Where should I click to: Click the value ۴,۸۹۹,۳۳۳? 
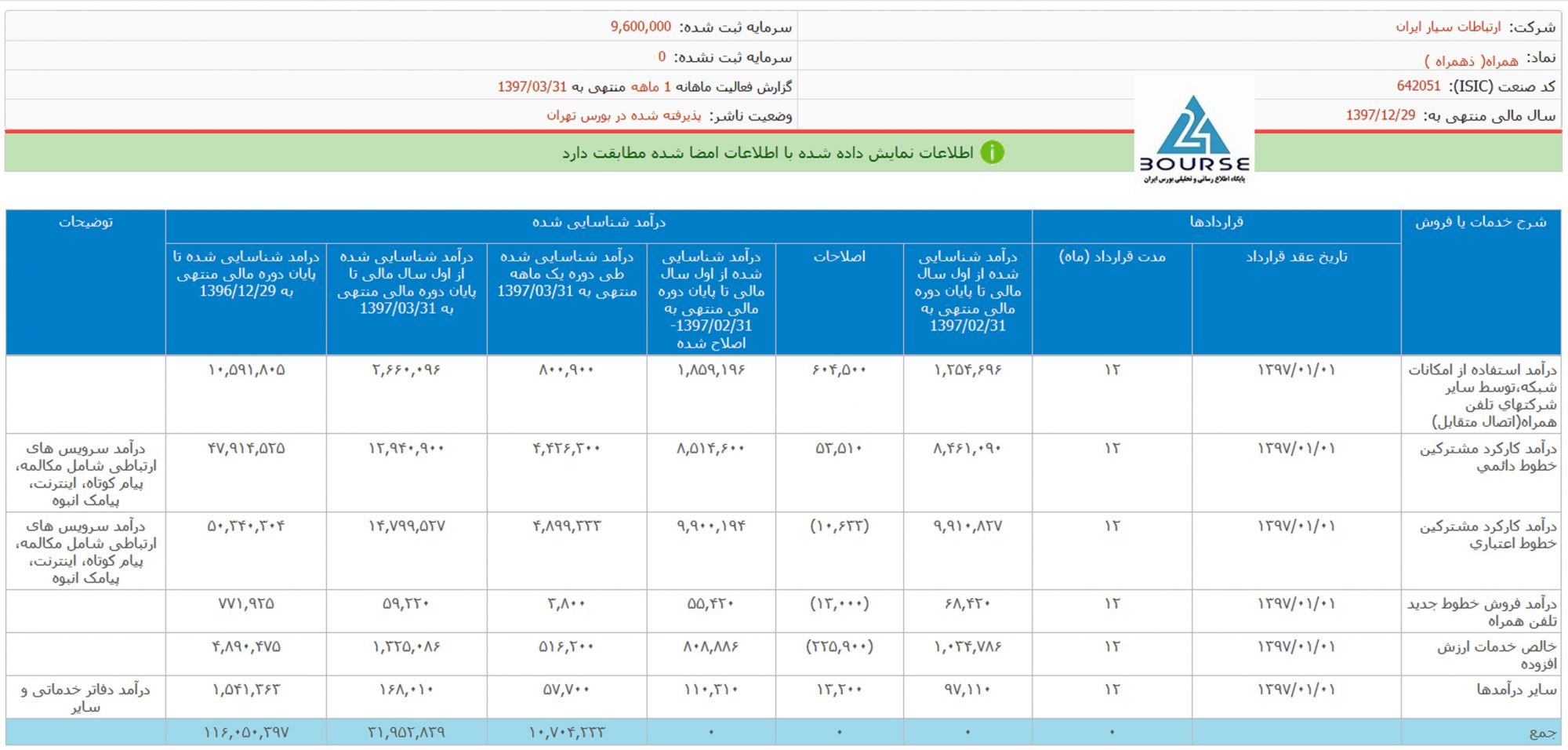click(567, 526)
